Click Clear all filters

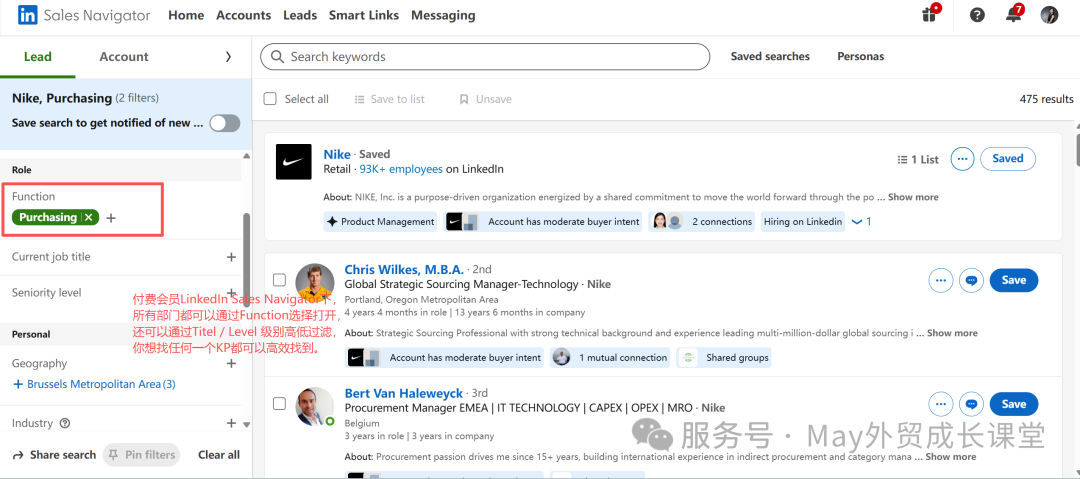[x=218, y=455]
